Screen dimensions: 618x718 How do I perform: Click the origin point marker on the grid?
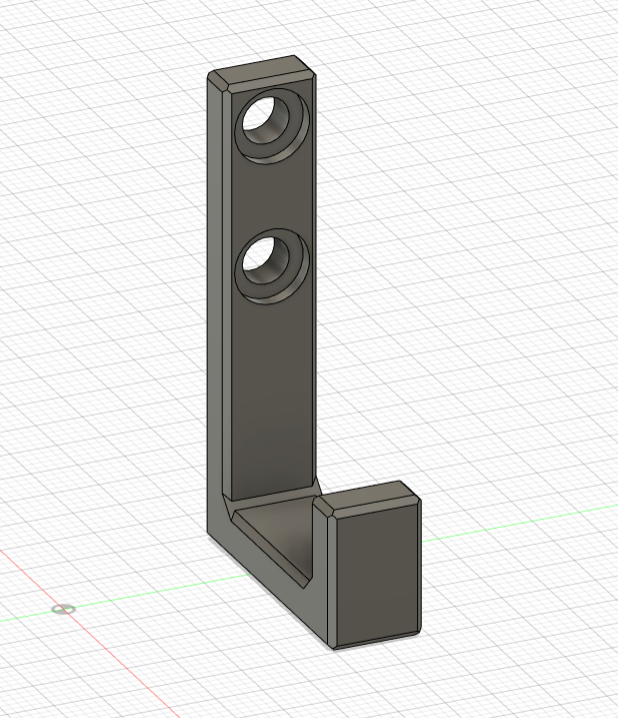coord(63,609)
